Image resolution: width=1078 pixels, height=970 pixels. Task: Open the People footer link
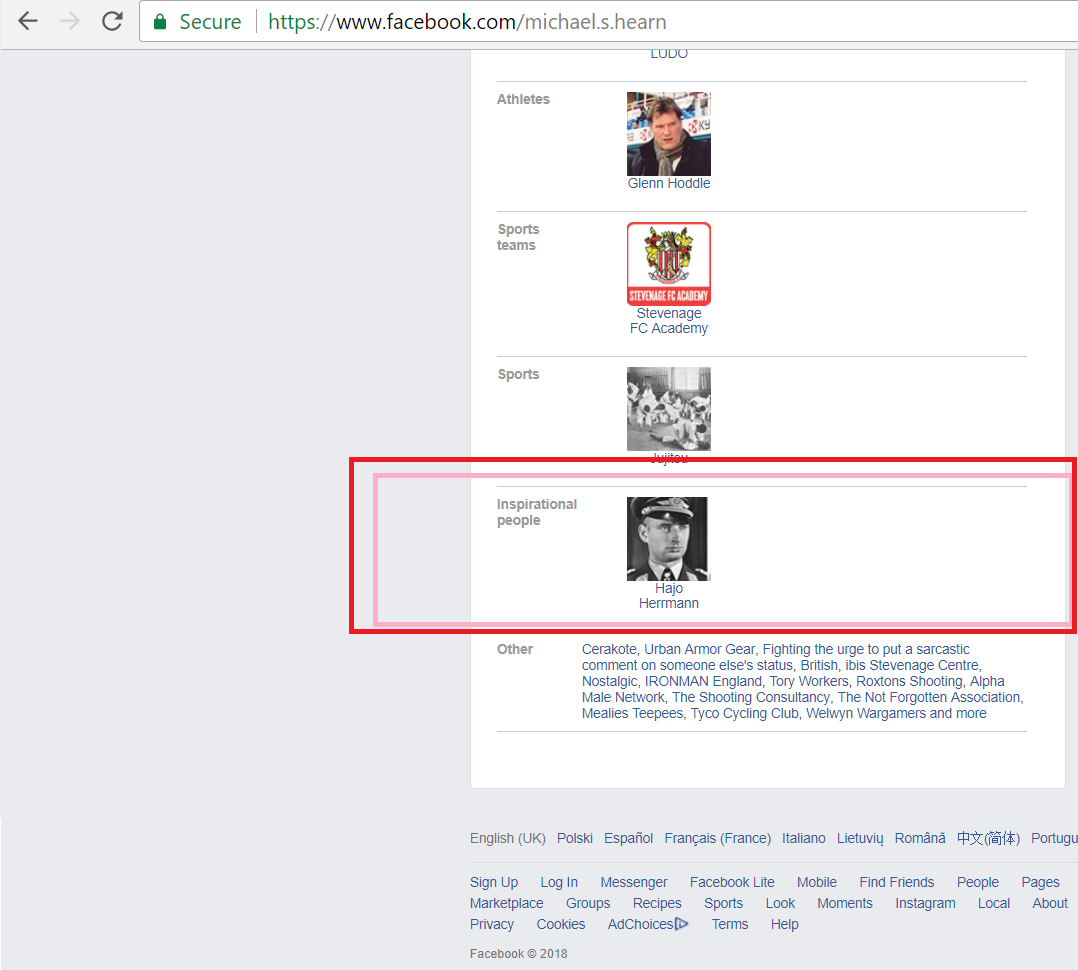tap(978, 883)
